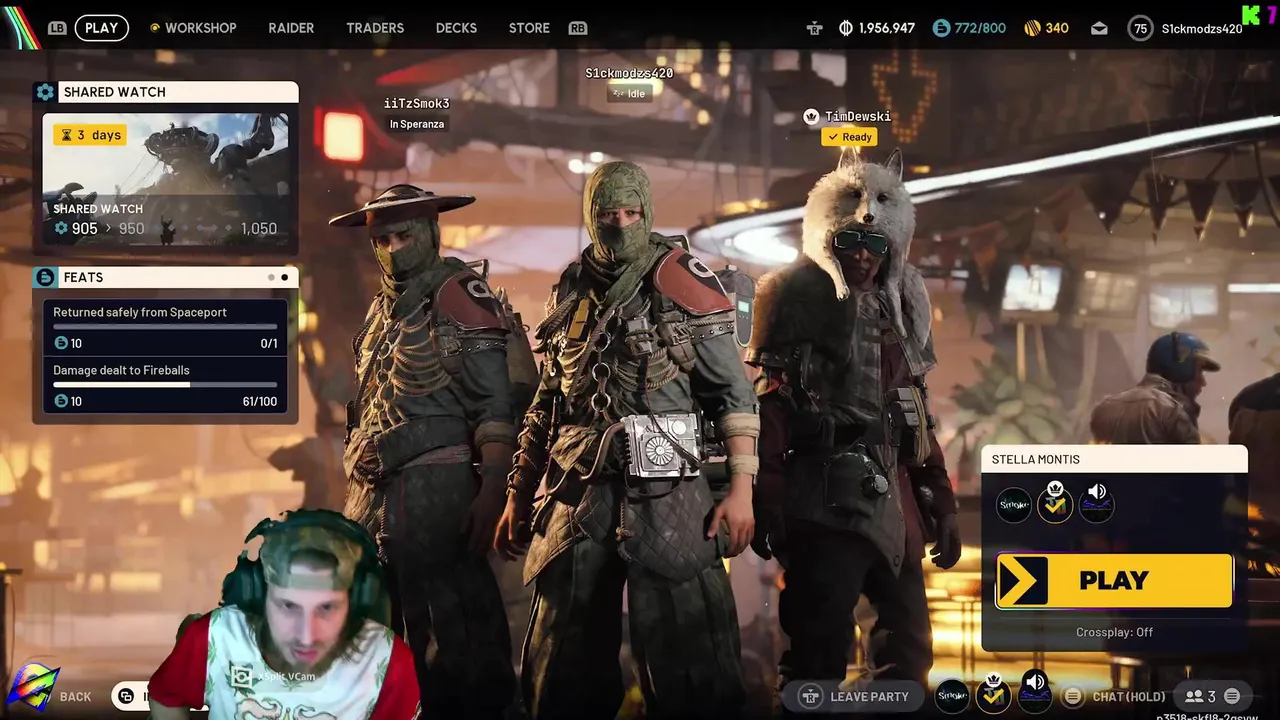Select the first Feats page dot
The image size is (1280, 720).
(x=271, y=277)
